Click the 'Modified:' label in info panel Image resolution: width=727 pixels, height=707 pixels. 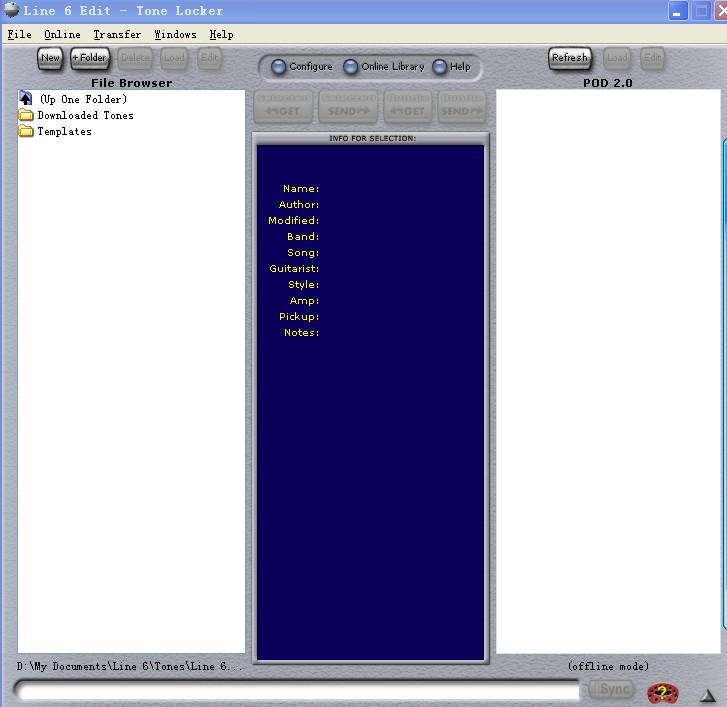tap(293, 221)
